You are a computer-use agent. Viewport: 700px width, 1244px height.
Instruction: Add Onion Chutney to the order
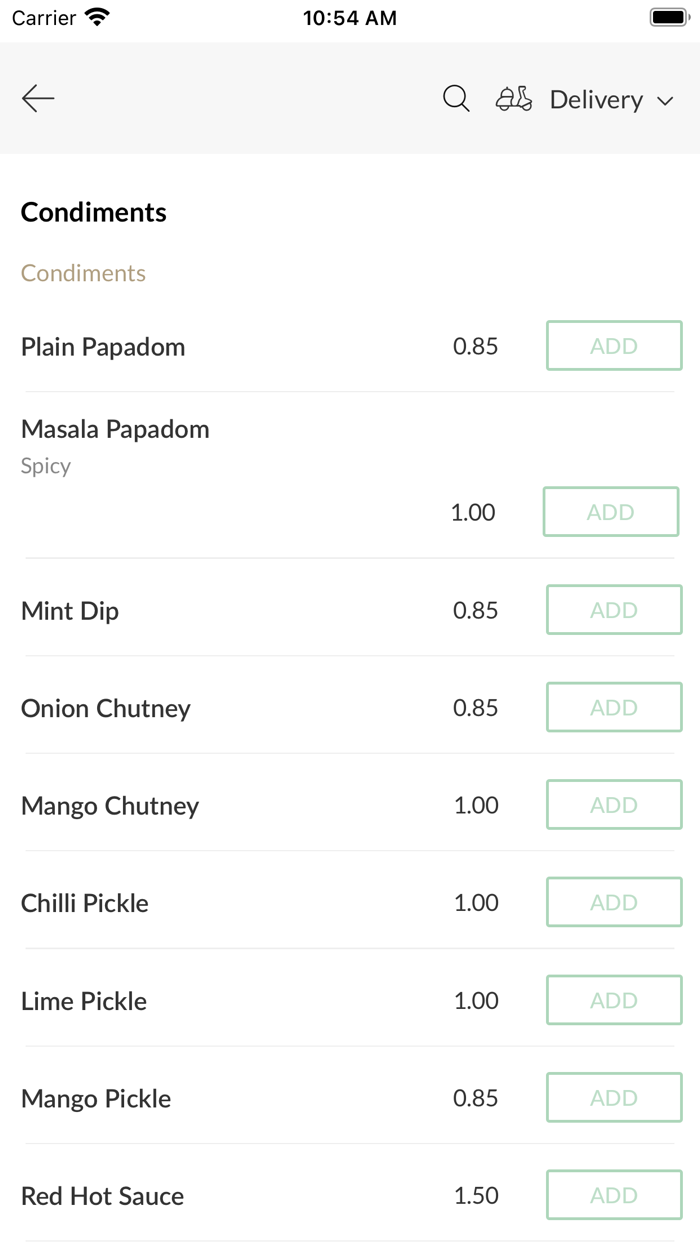[x=613, y=707]
